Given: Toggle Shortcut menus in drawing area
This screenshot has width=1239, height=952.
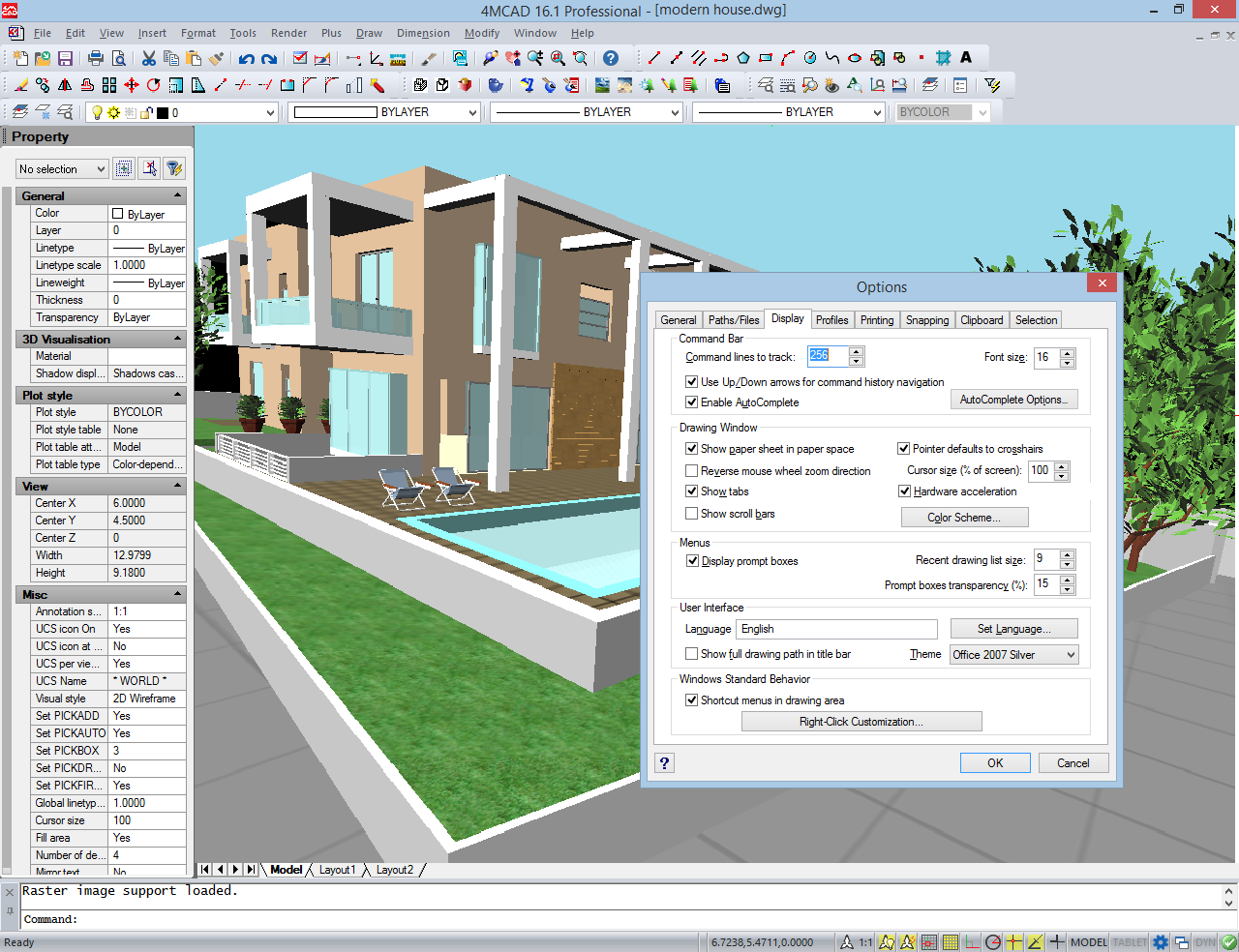Looking at the screenshot, I should coord(691,700).
